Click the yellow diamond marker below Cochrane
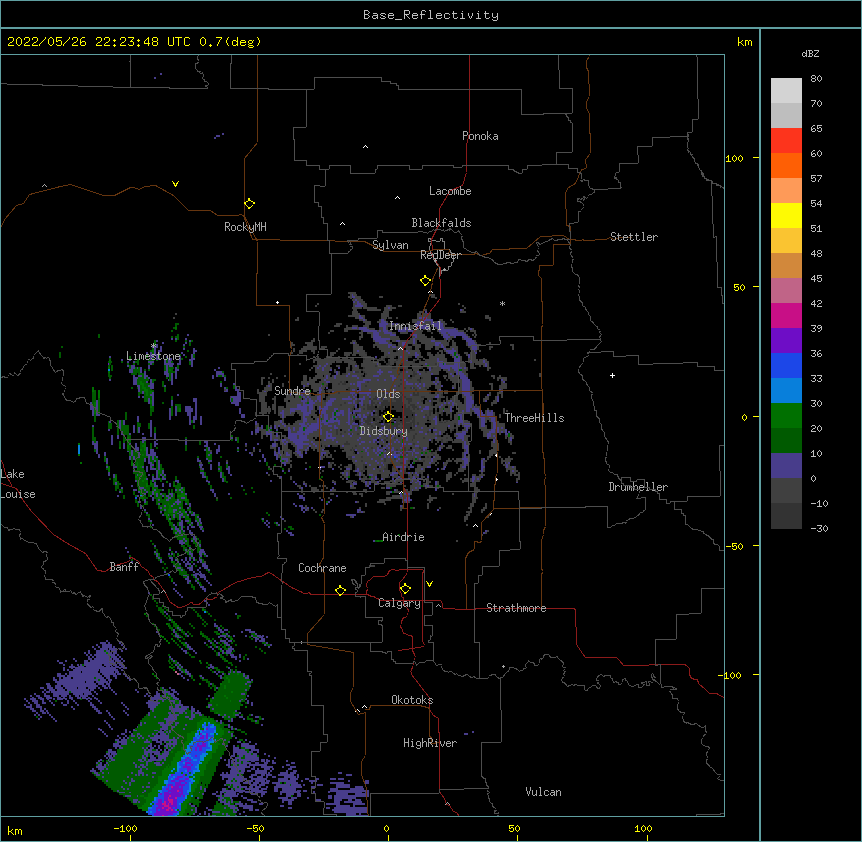 (x=340, y=590)
